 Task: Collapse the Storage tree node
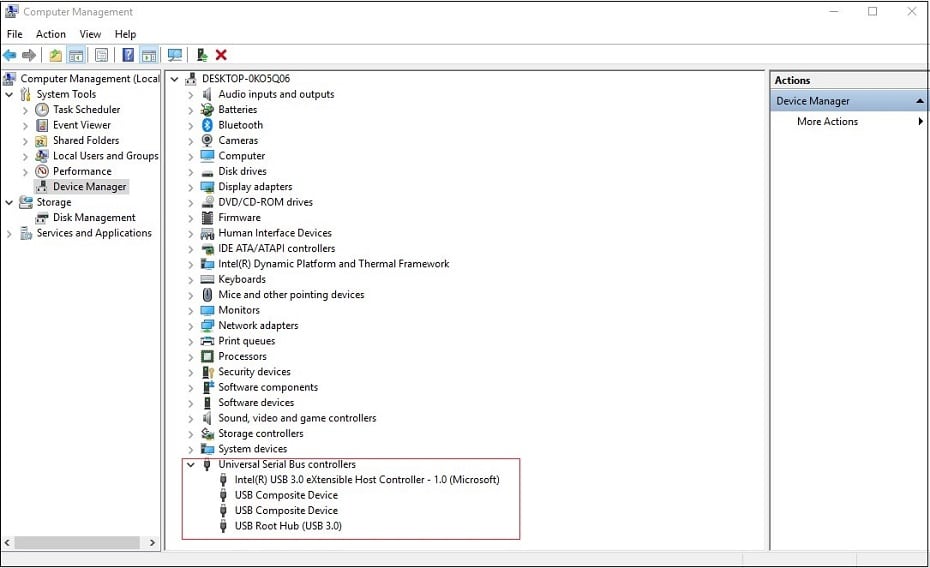pyautogui.click(x=9, y=202)
